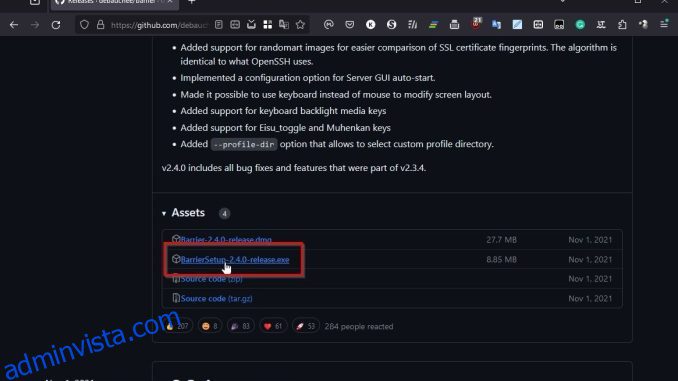This screenshot has width=678, height=381.
Task: Click the tracking protection shield icon
Action: [x=84, y=25]
